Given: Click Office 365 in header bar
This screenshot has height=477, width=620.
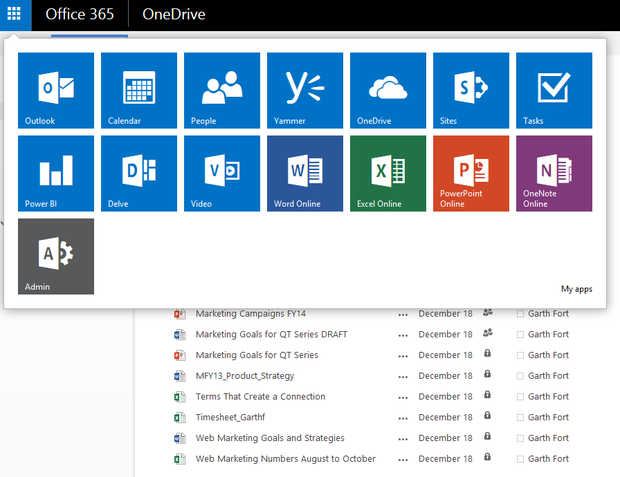Looking at the screenshot, I should click(x=79, y=14).
